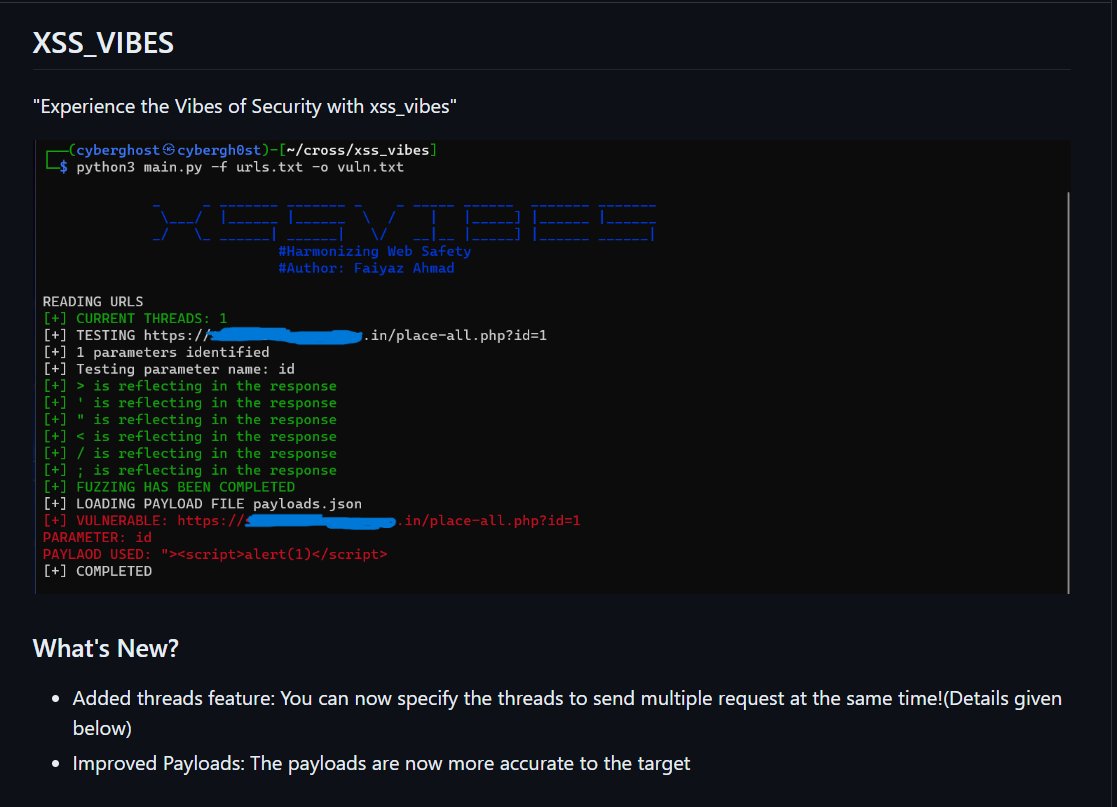
Task: Click the XSS_VIBES heading
Action: click(x=103, y=43)
